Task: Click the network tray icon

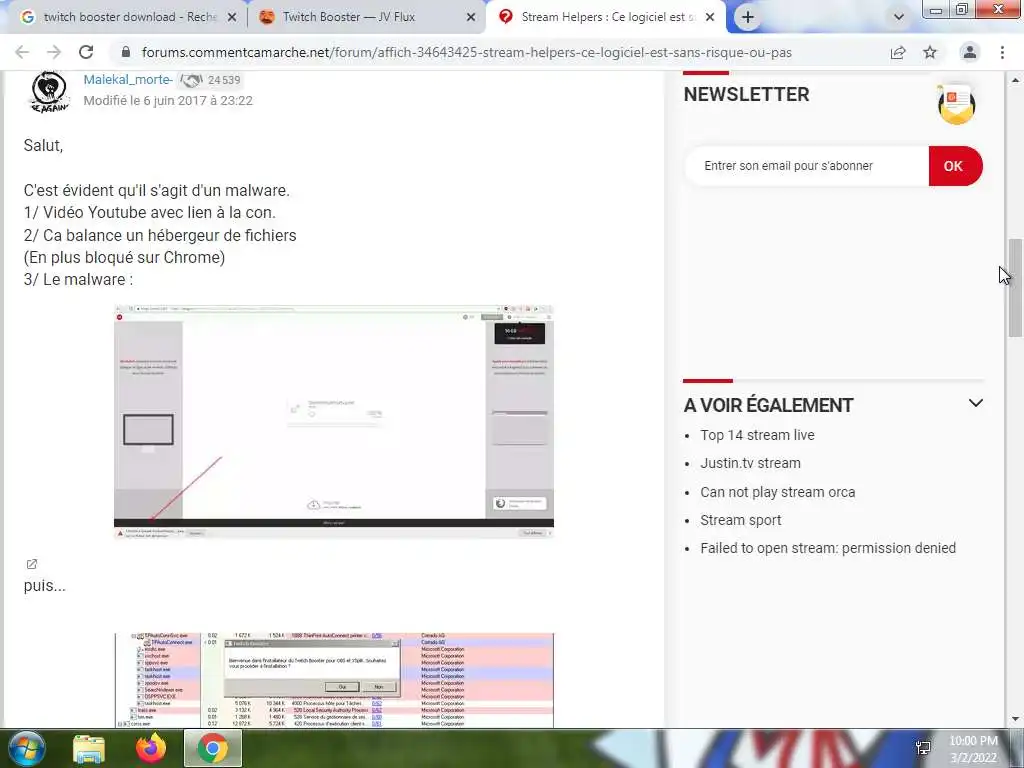Action: [x=923, y=748]
